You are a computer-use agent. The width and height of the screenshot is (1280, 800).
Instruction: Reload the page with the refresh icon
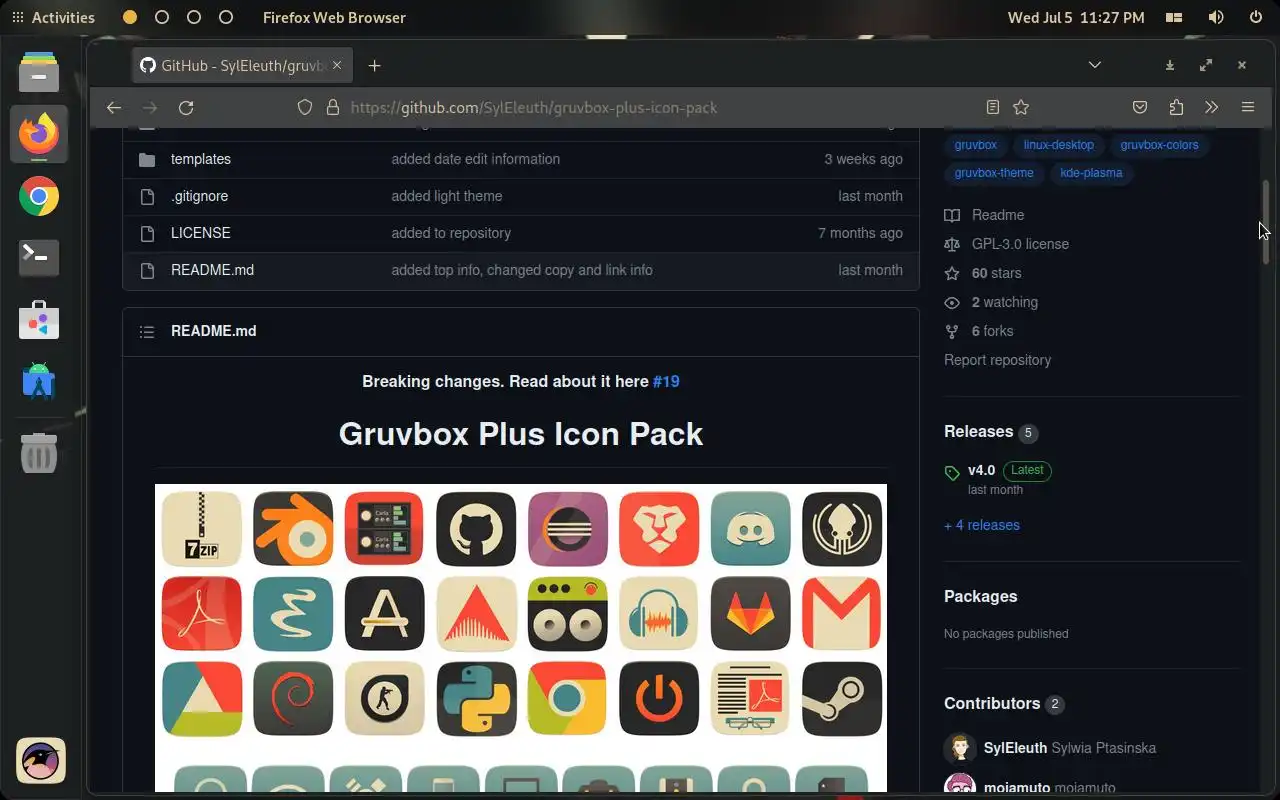(186, 108)
